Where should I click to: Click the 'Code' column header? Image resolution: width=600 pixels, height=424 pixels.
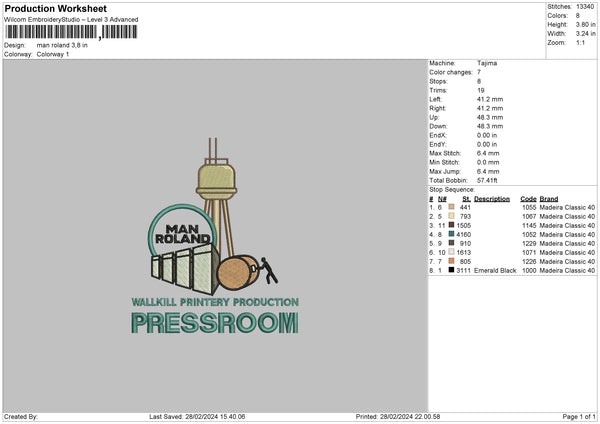coord(528,199)
